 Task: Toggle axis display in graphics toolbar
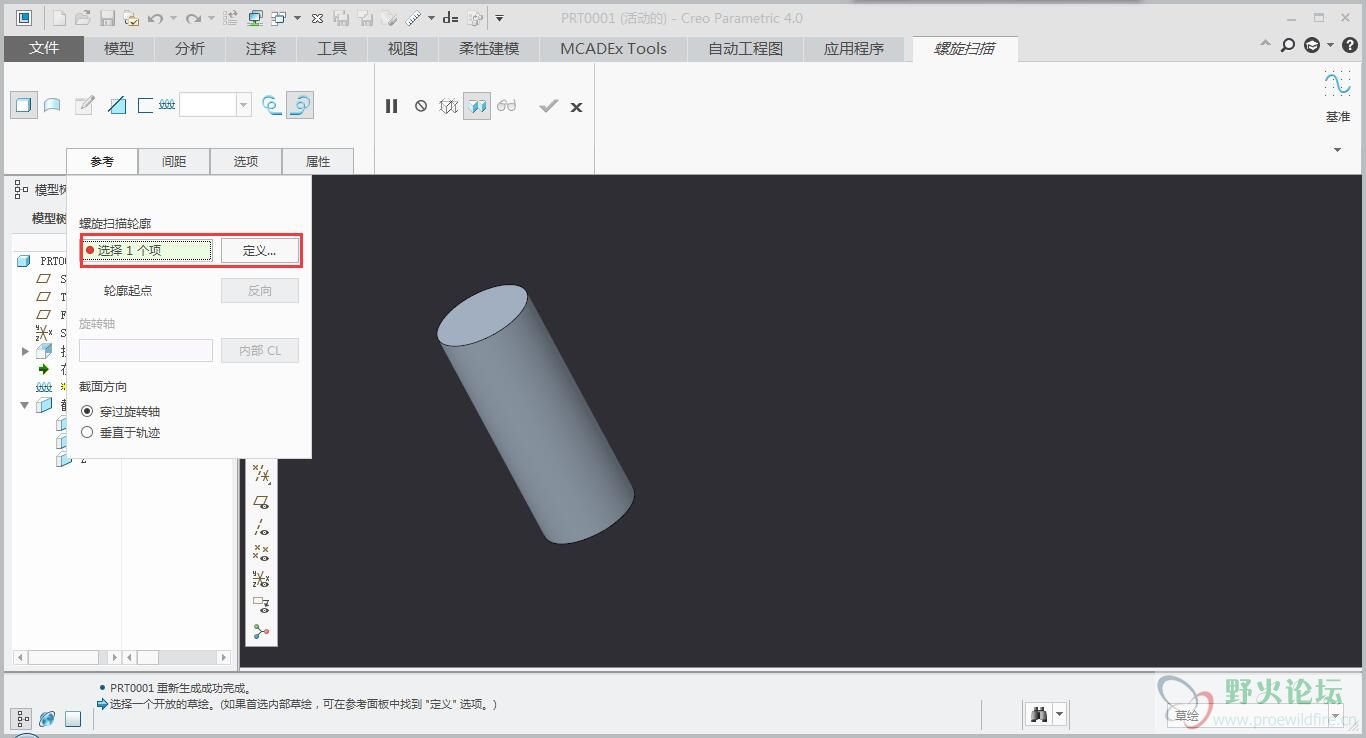[261, 528]
